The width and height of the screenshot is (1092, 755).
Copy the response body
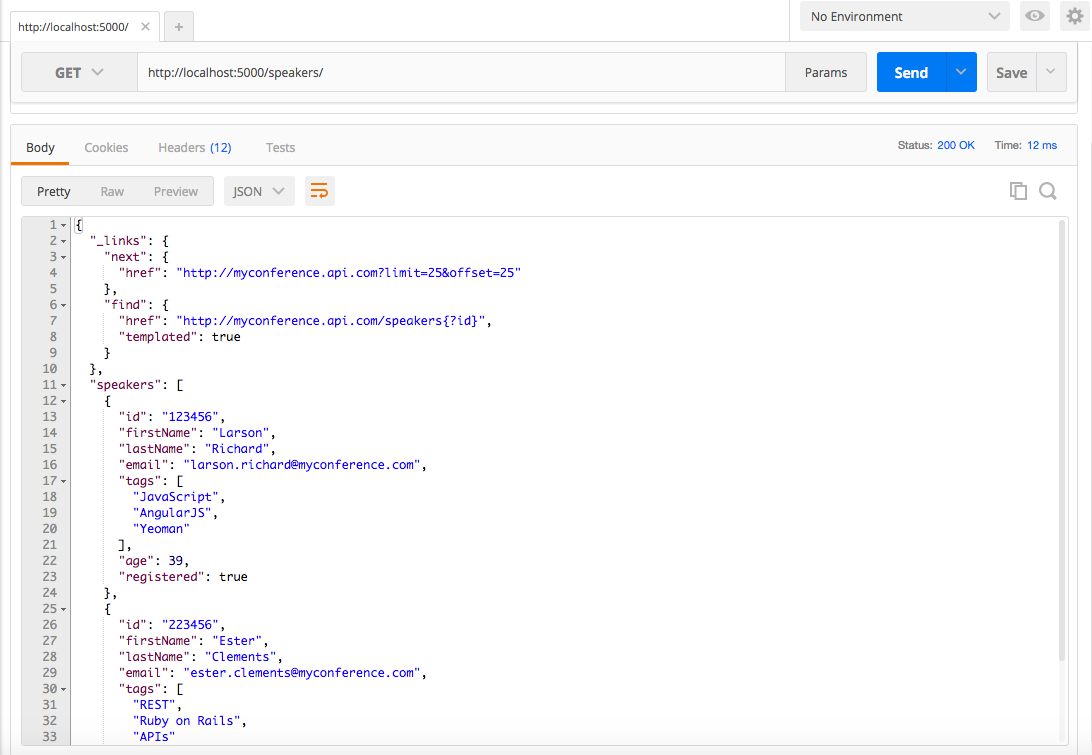[x=1018, y=190]
